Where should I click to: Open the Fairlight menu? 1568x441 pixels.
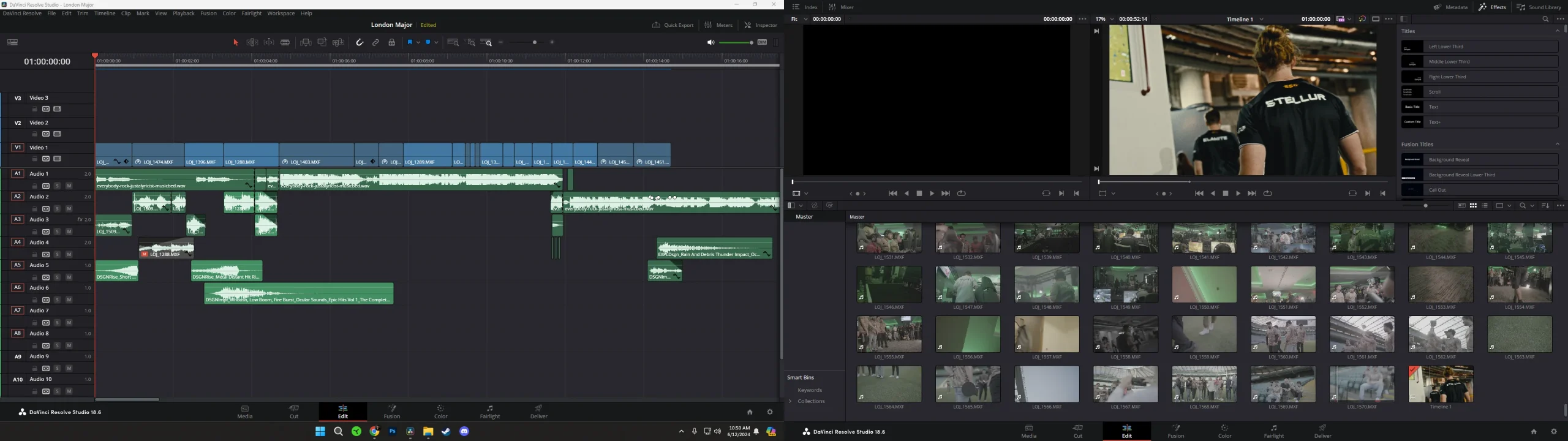click(x=252, y=13)
